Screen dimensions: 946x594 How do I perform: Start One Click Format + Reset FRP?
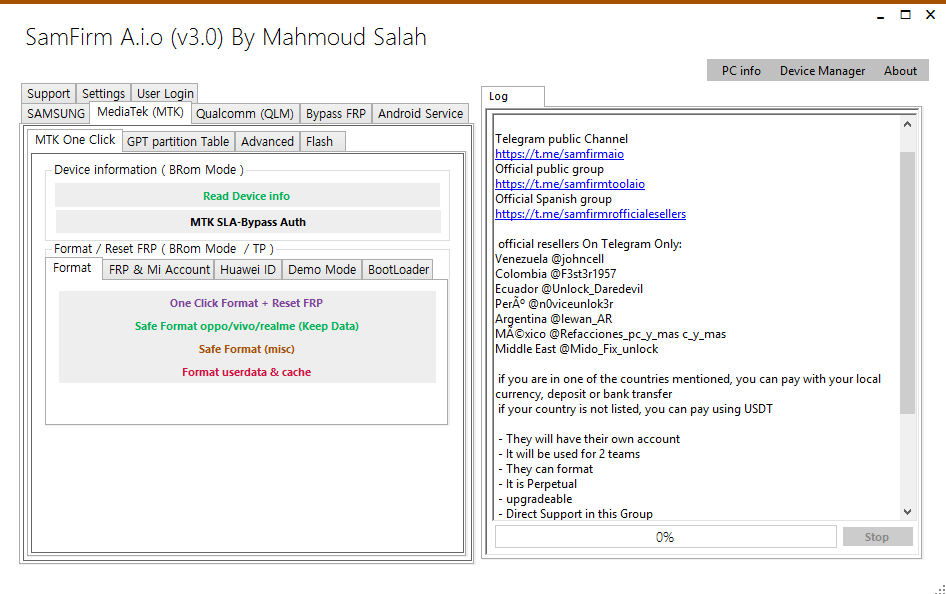tap(246, 303)
